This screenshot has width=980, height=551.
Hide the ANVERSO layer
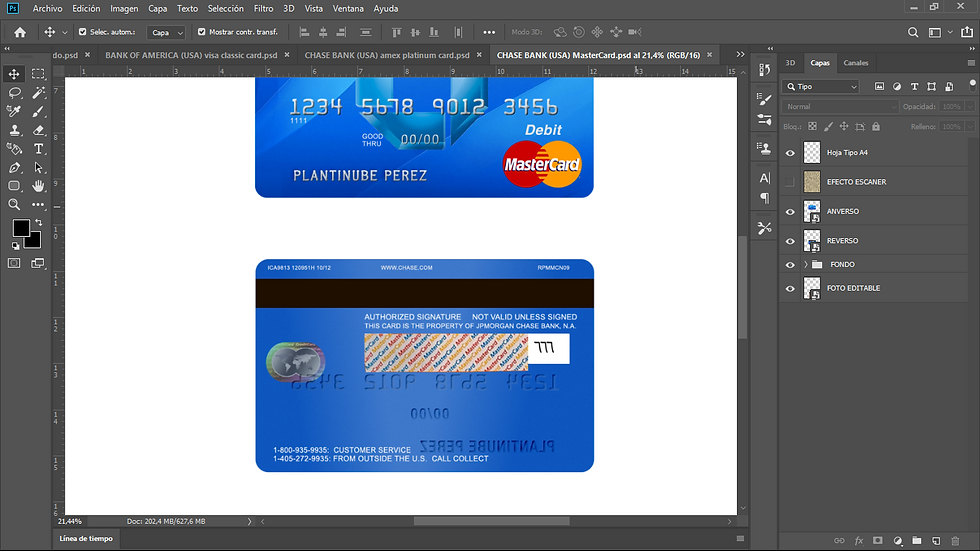[790, 212]
